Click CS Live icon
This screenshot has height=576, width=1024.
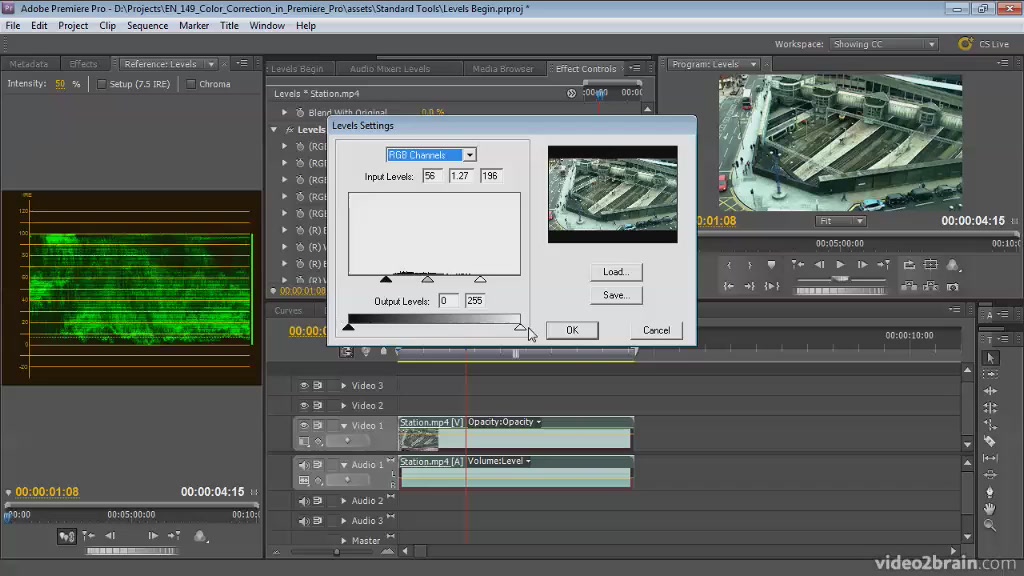click(x=965, y=44)
